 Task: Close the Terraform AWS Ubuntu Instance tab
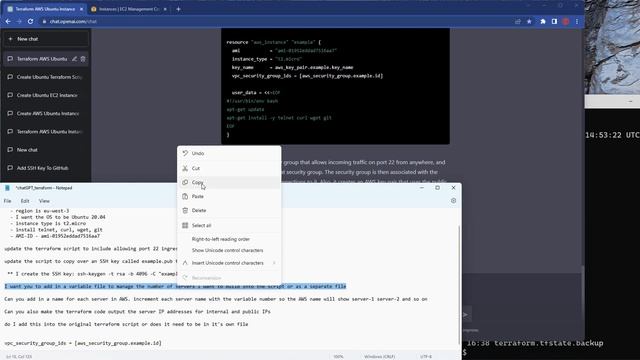[x=81, y=9]
